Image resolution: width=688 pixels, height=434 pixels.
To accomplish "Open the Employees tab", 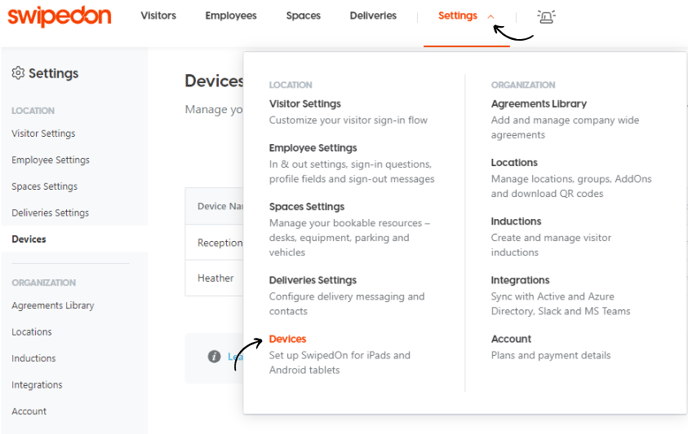I will click(x=231, y=16).
